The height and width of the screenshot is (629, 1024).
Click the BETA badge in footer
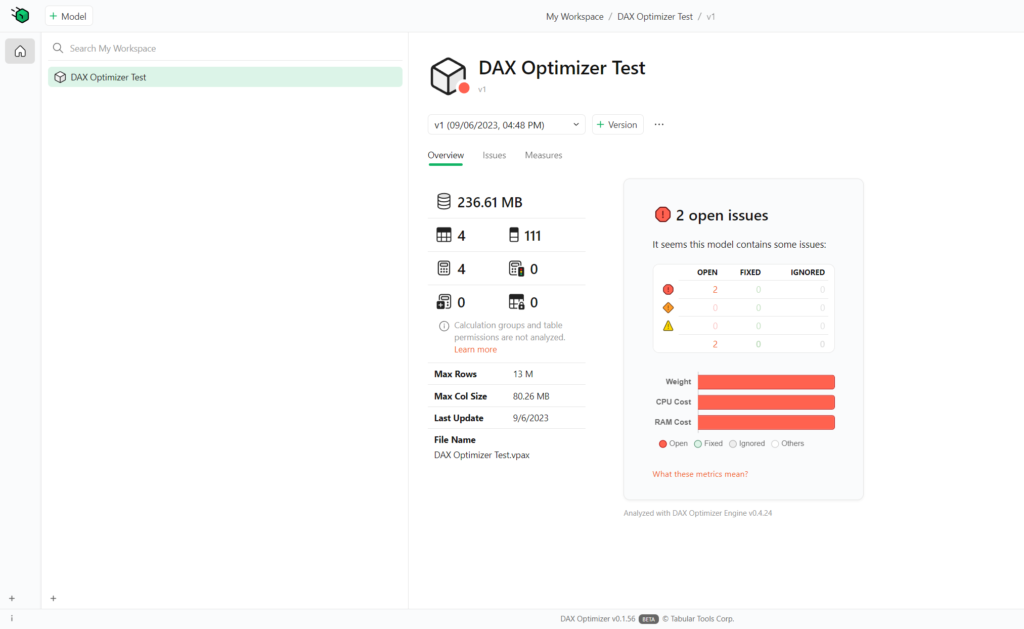648,619
